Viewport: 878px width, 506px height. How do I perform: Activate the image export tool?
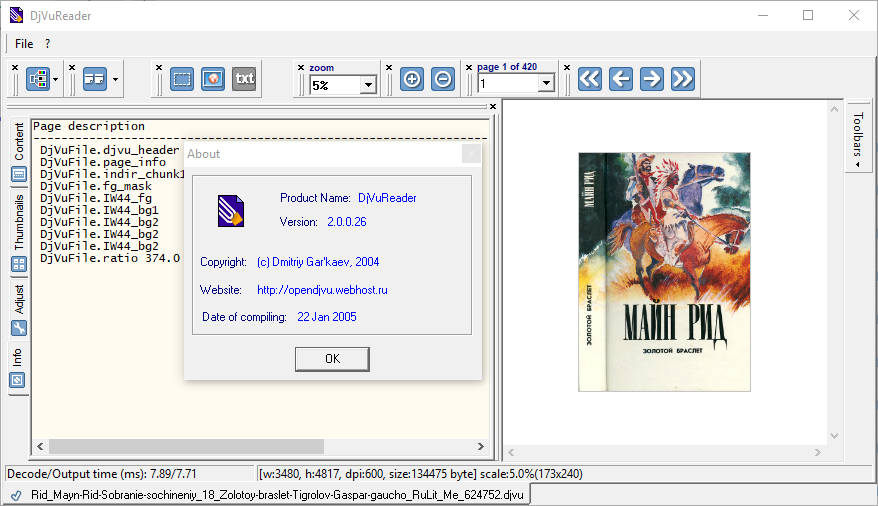tap(213, 79)
